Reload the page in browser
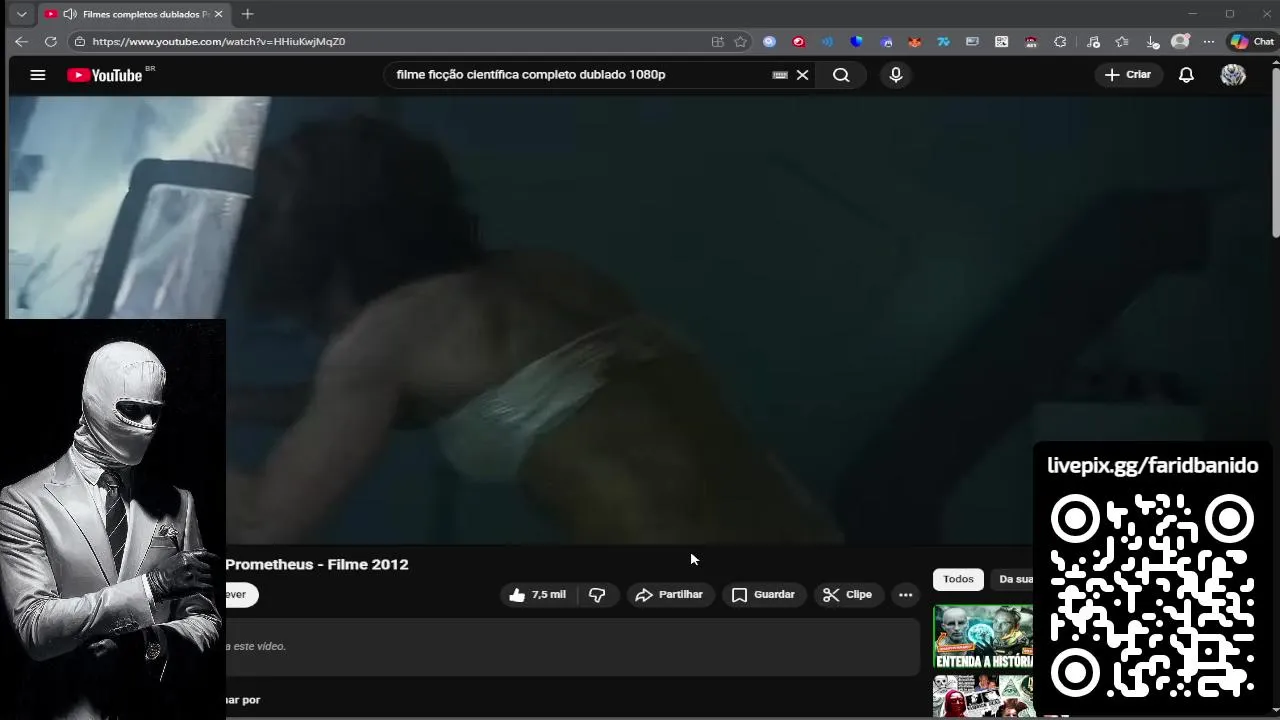Viewport: 1280px width, 720px height. 50,41
